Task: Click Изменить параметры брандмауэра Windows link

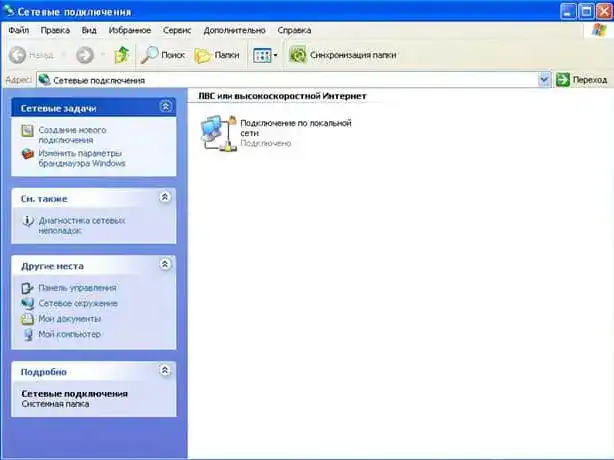Action: click(82, 158)
